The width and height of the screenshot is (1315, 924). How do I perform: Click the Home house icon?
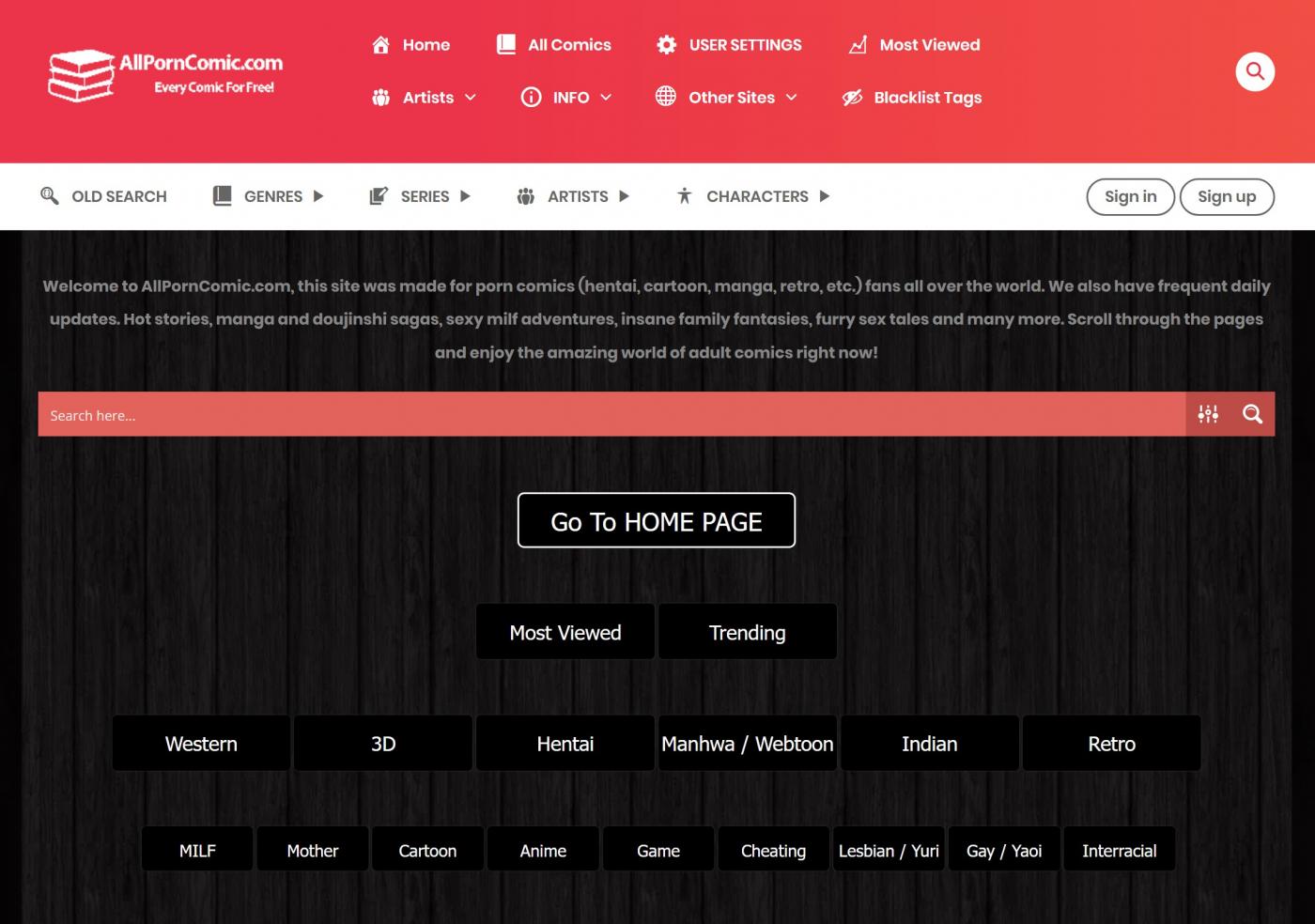tap(380, 45)
